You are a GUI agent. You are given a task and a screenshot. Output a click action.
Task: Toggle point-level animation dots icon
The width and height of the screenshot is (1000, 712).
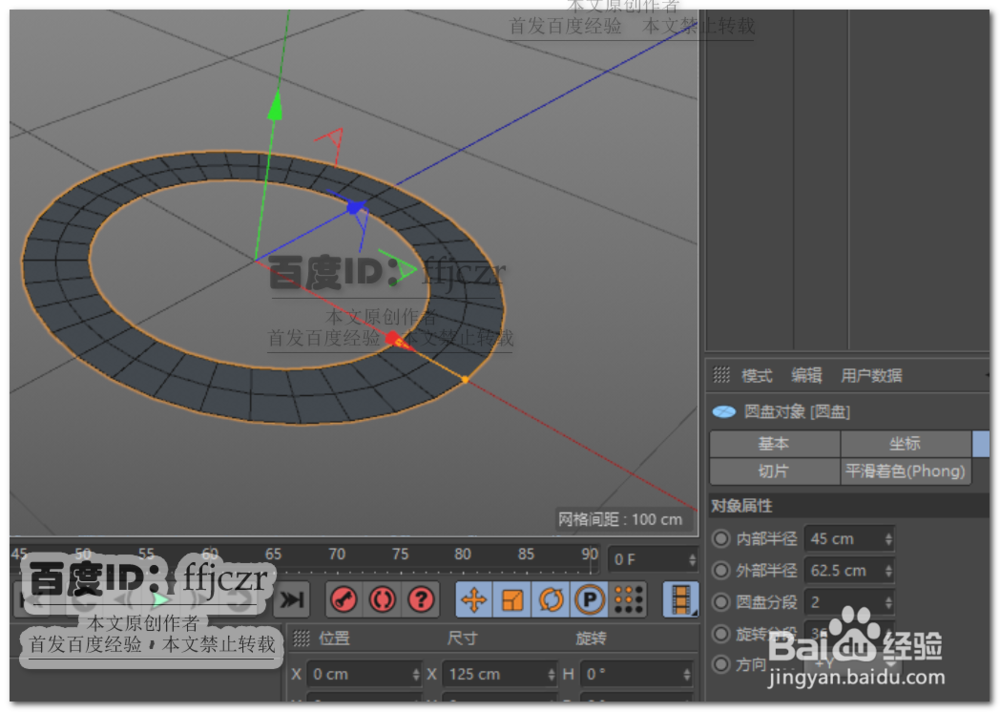point(628,600)
